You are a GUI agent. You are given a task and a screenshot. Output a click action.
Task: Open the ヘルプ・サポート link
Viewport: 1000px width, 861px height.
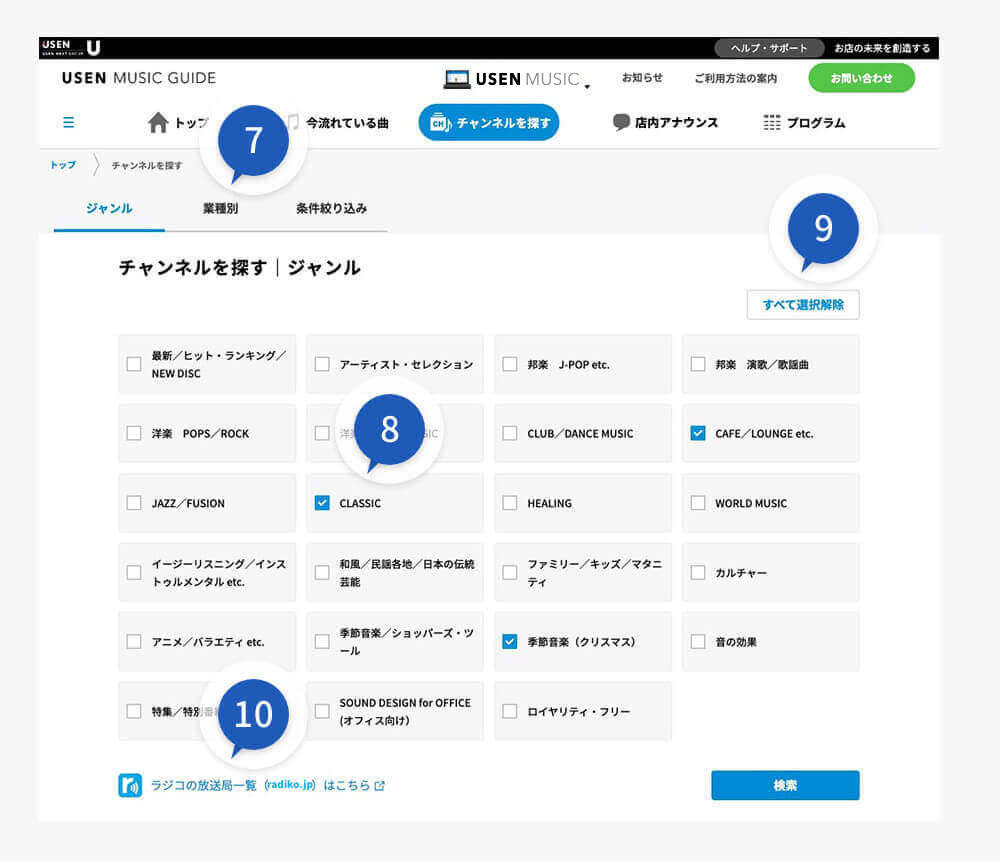click(768, 48)
